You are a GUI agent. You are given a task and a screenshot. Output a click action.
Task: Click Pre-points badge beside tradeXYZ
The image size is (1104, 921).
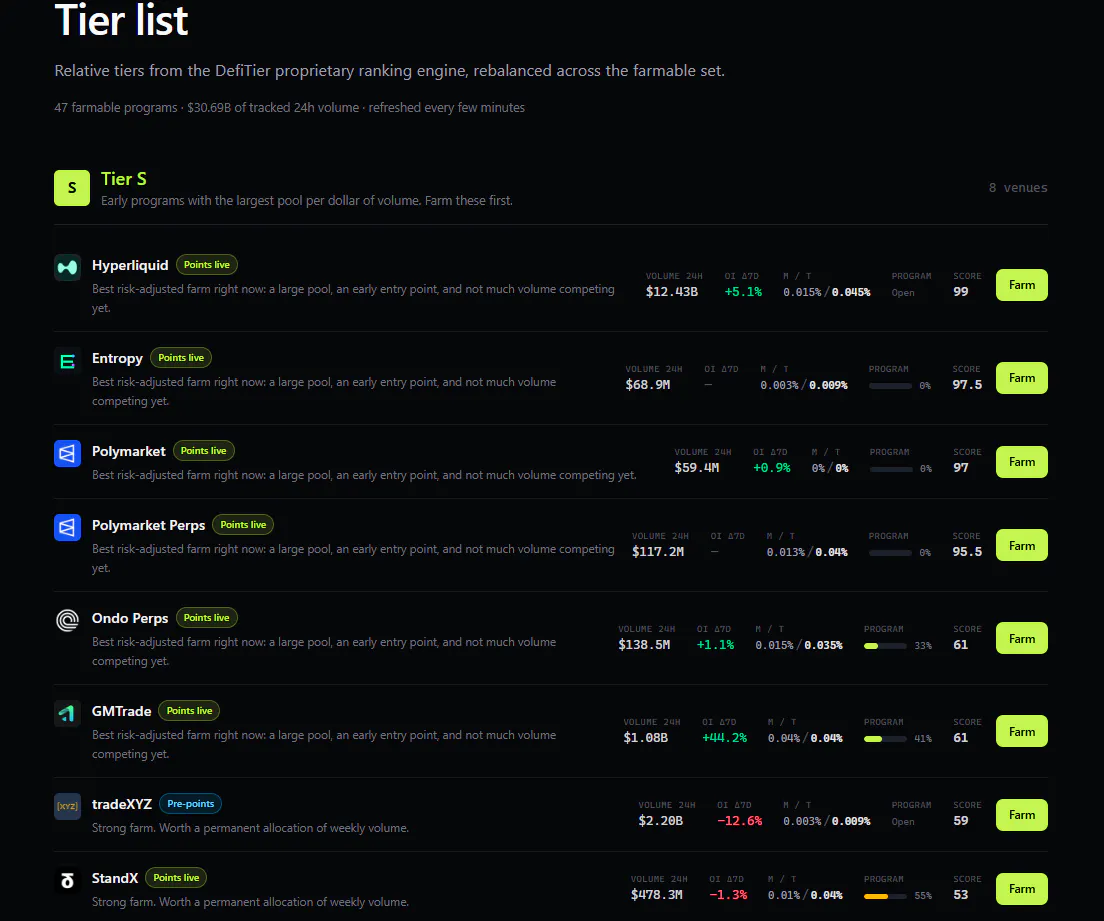coord(191,803)
